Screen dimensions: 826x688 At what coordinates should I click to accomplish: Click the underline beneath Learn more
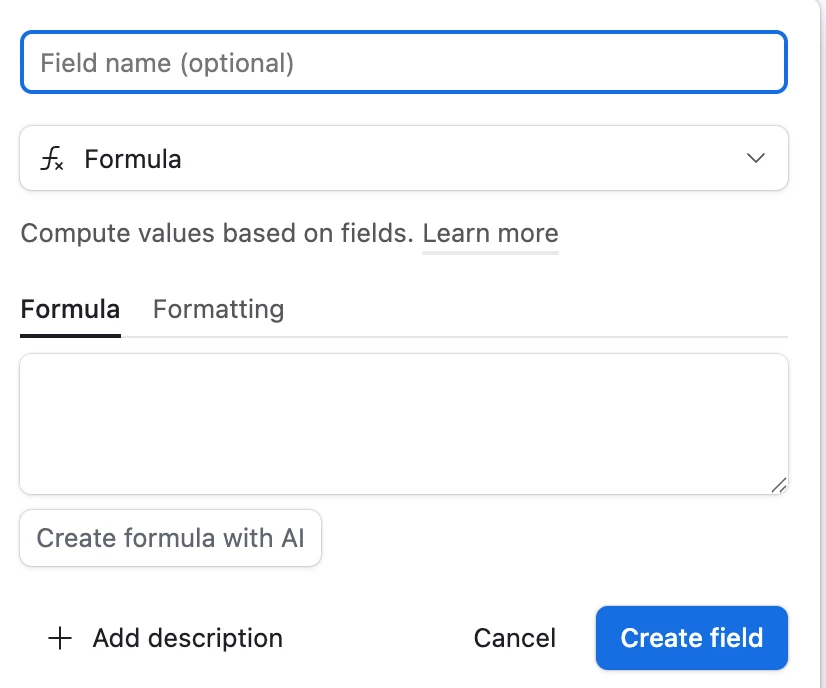[x=490, y=253]
